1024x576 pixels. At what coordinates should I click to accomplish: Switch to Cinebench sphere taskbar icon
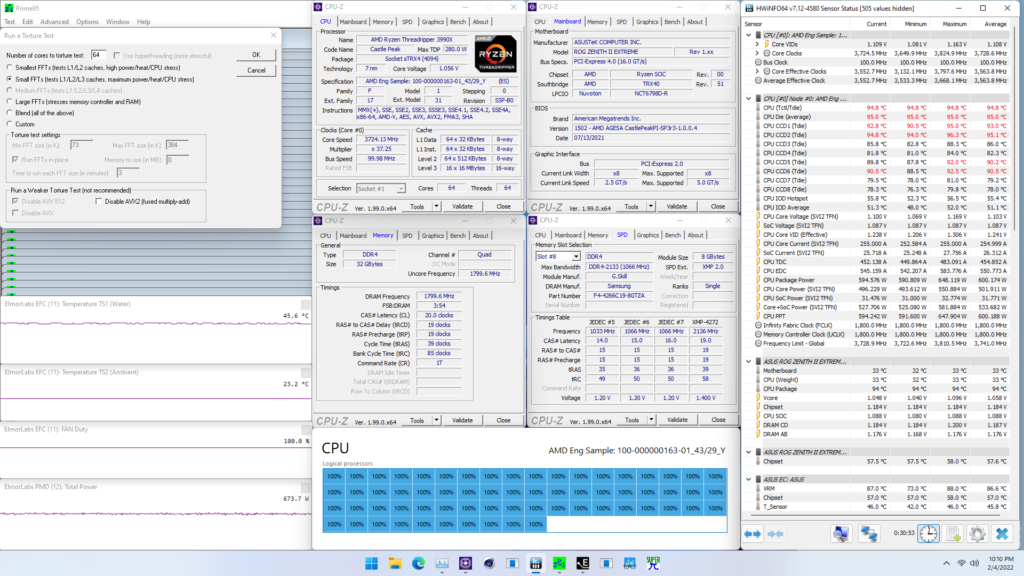coord(489,563)
